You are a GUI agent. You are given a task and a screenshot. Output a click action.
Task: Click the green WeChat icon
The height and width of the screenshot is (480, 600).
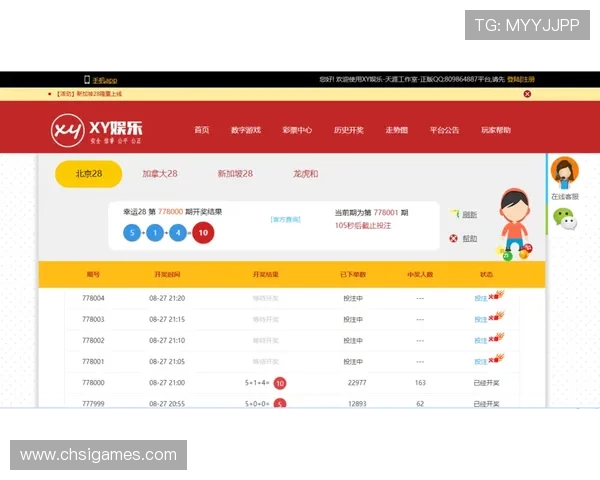click(565, 219)
